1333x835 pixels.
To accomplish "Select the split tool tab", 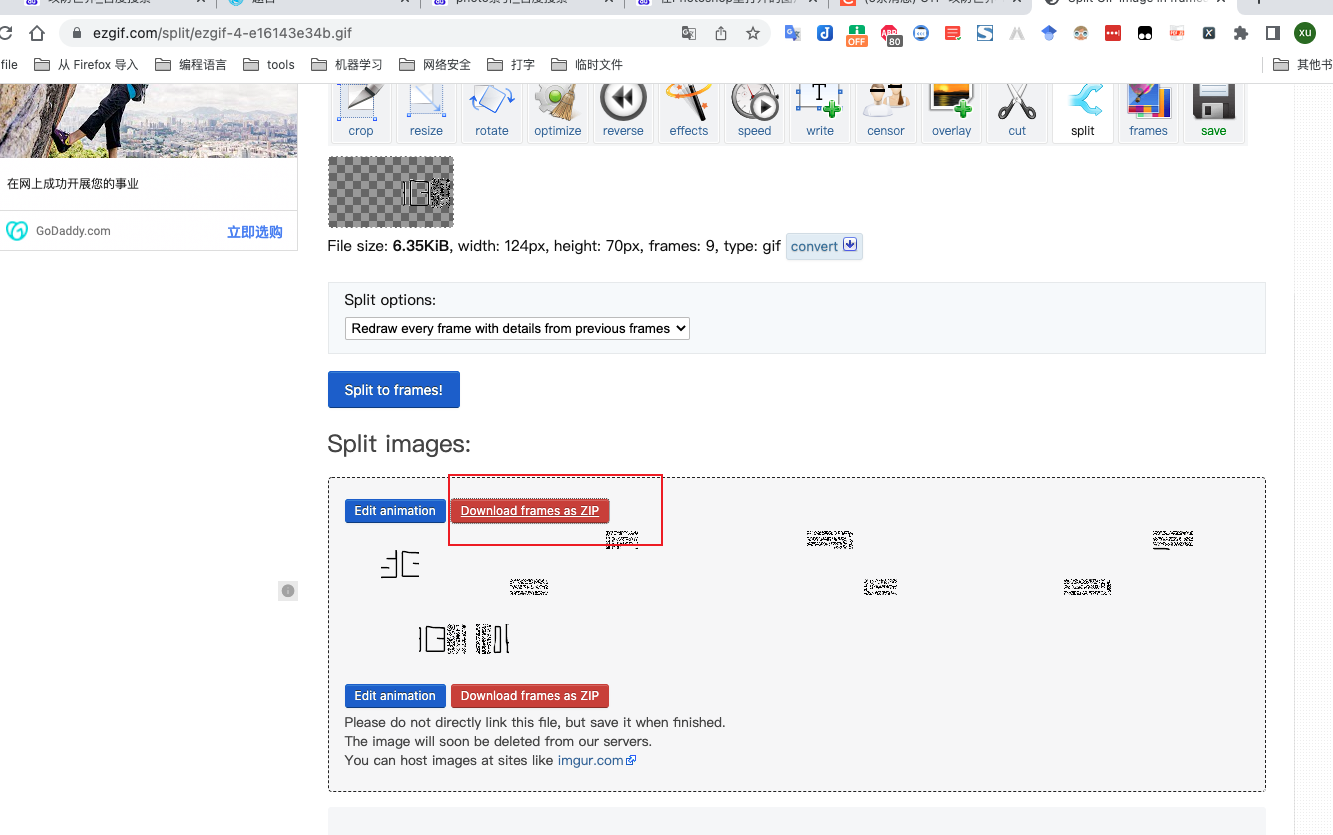I will [1083, 112].
